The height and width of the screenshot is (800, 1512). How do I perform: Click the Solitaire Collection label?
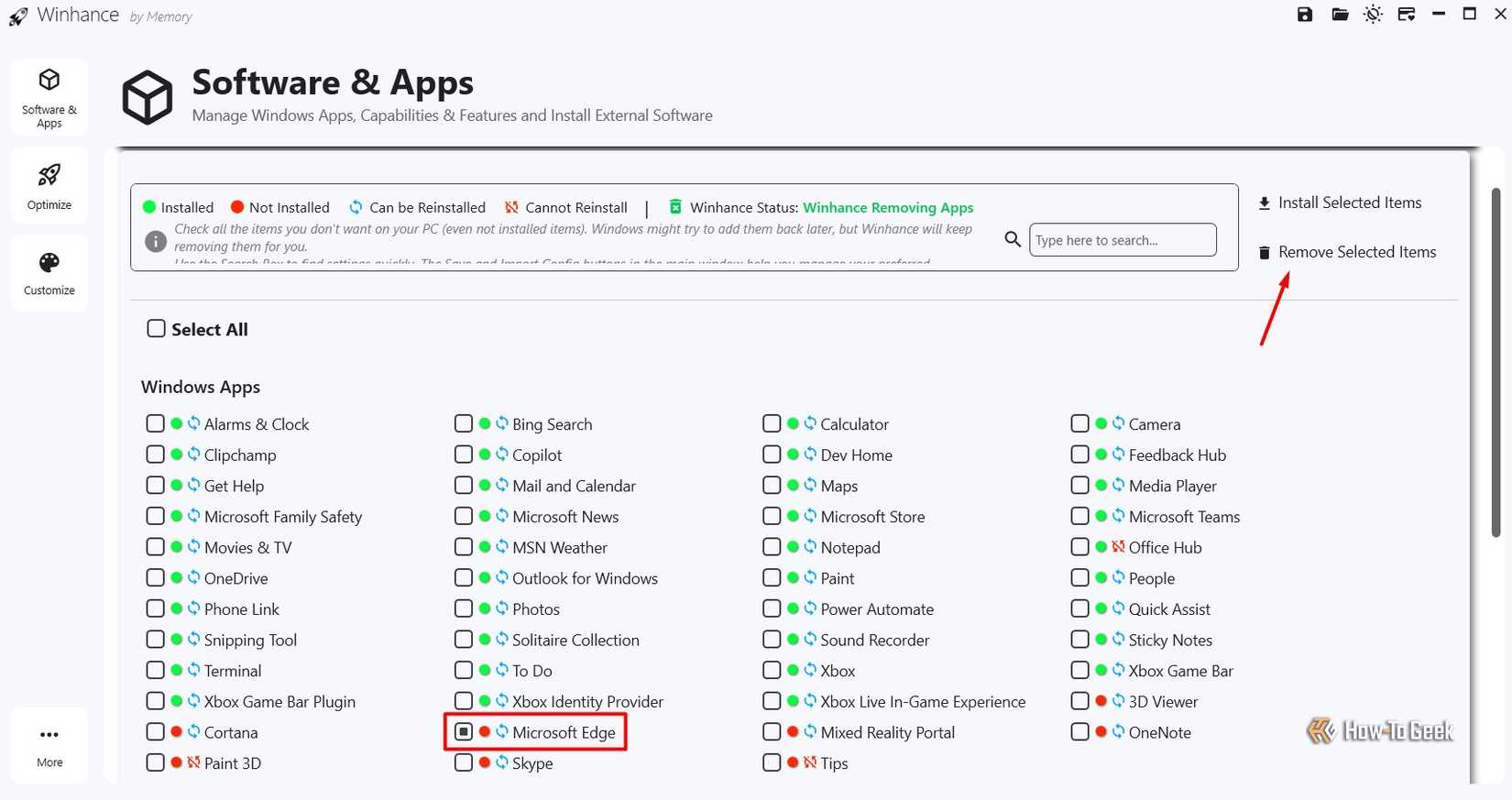pyautogui.click(x=576, y=641)
